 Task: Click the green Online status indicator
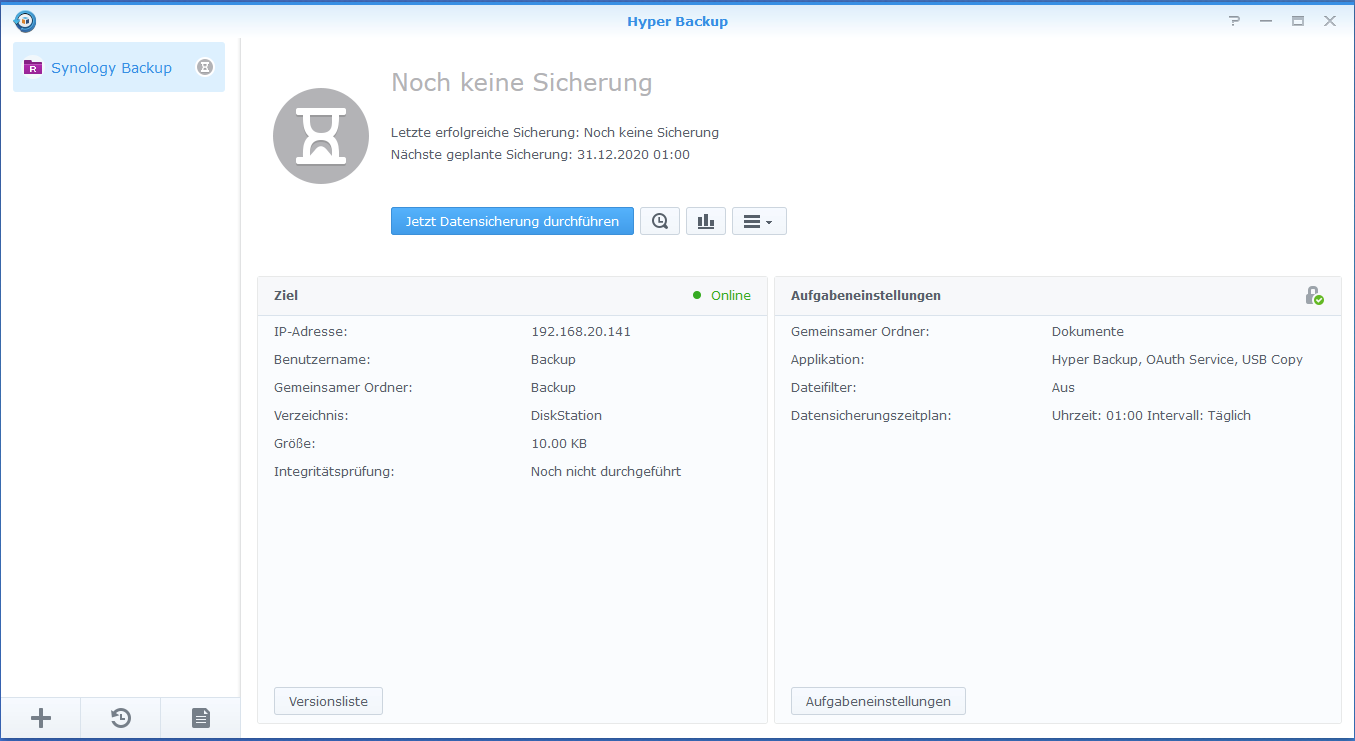[722, 296]
